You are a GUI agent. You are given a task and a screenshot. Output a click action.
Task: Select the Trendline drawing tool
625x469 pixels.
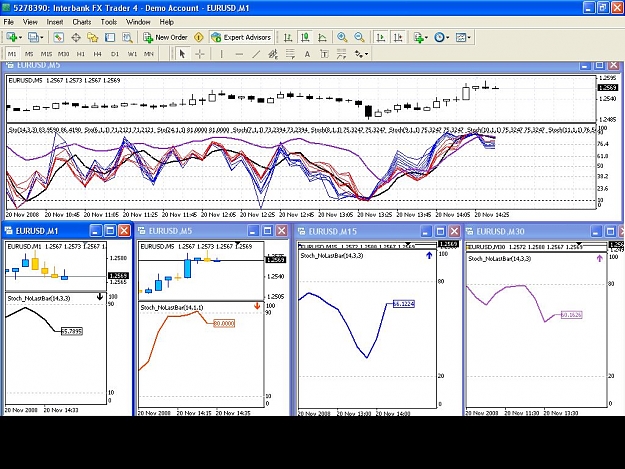(256, 54)
